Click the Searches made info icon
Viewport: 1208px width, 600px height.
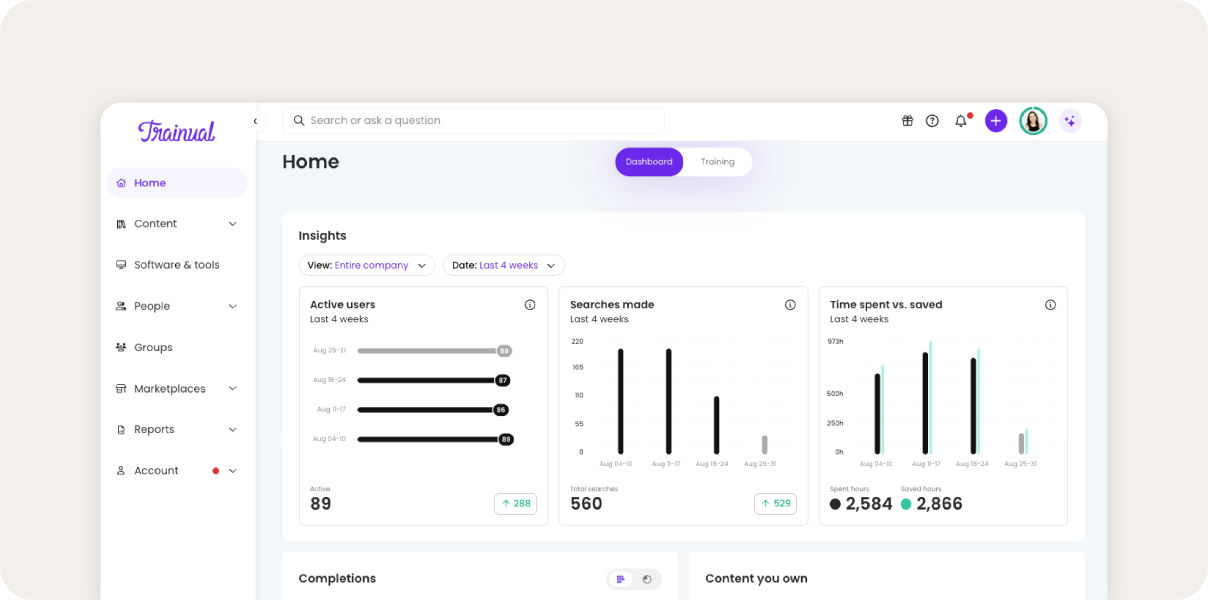coord(790,305)
